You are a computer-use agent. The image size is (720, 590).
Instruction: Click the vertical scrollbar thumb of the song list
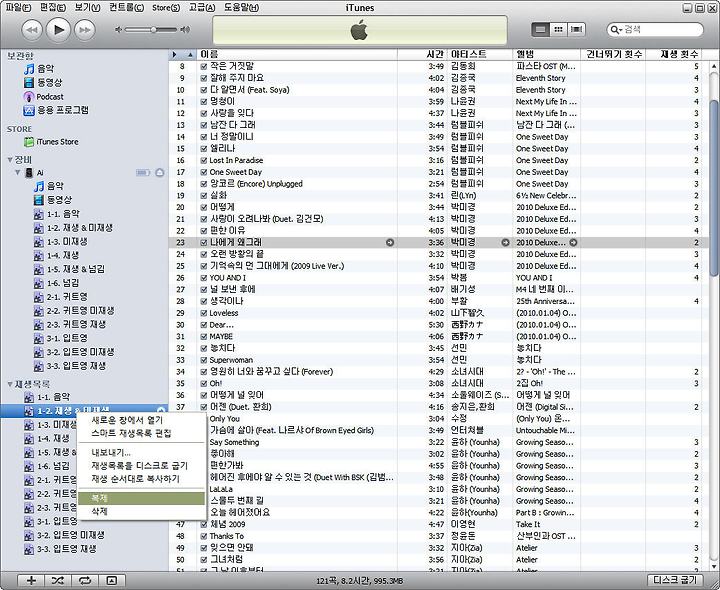coord(714,187)
